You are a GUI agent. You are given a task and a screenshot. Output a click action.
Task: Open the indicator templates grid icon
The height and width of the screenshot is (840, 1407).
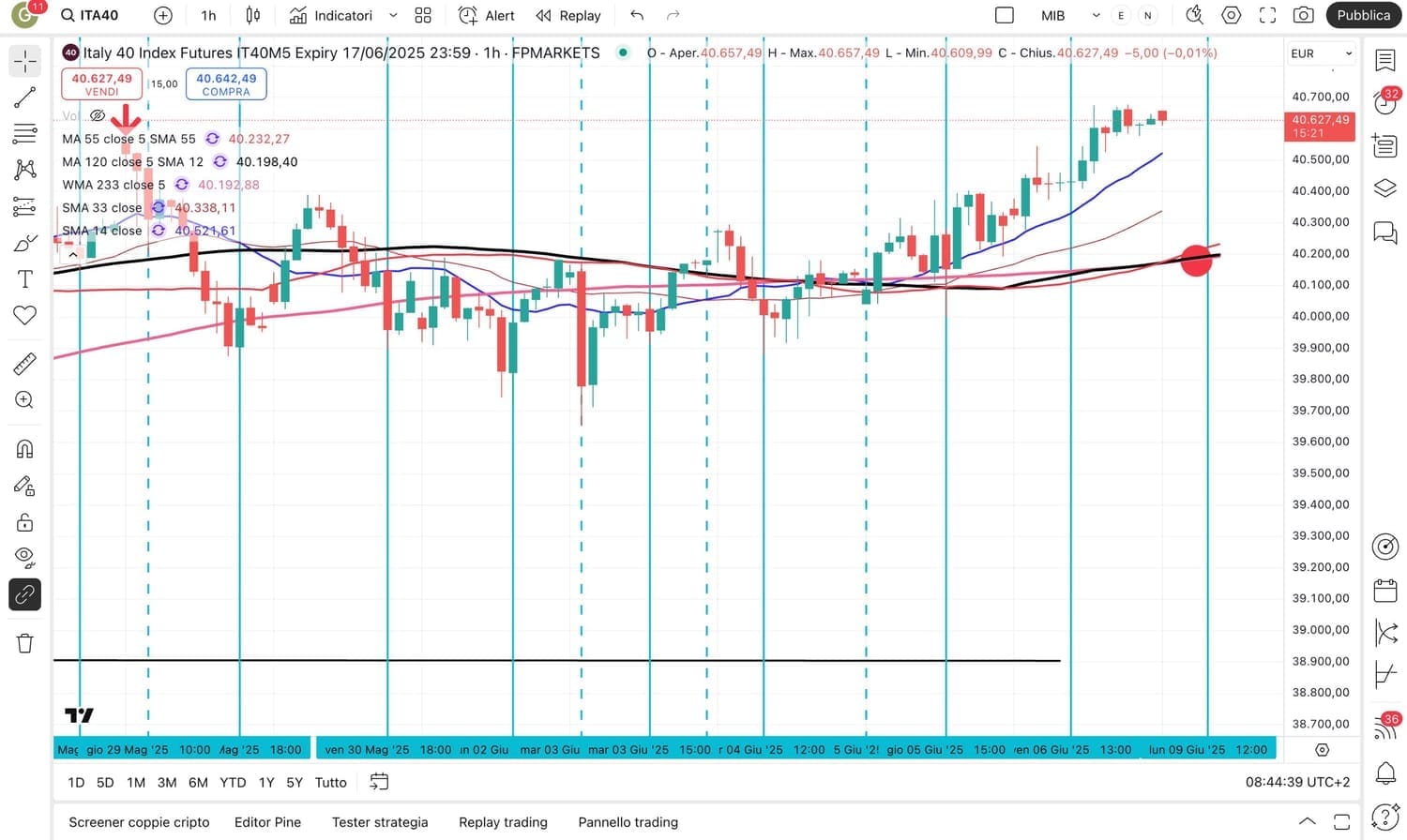pos(423,15)
